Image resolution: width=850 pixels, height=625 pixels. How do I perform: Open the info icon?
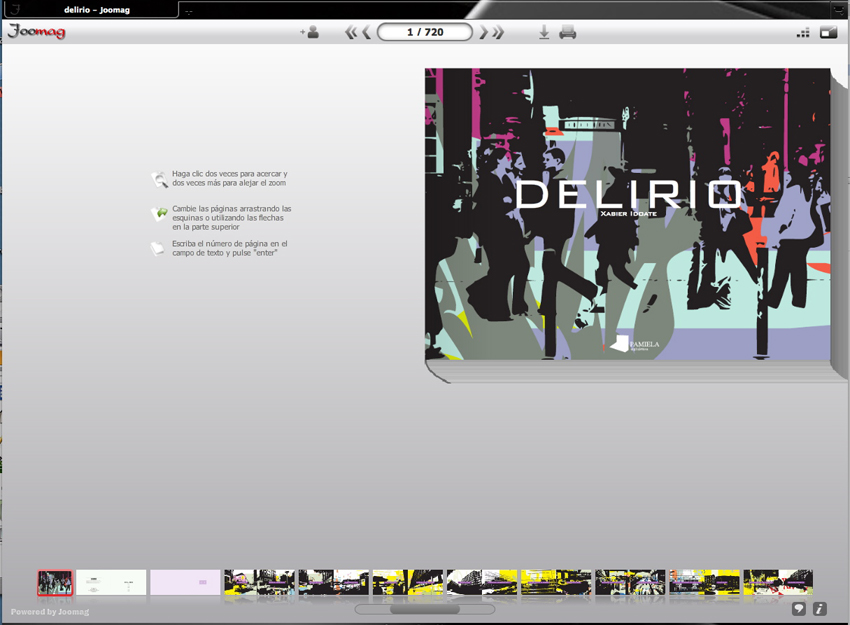coord(820,609)
